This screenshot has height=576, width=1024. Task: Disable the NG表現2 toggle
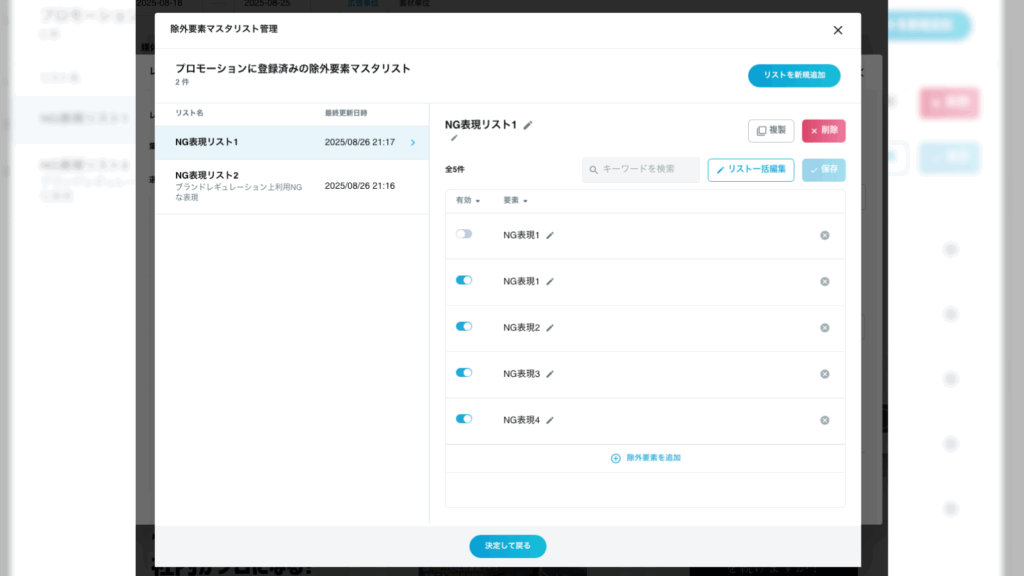[x=464, y=326]
